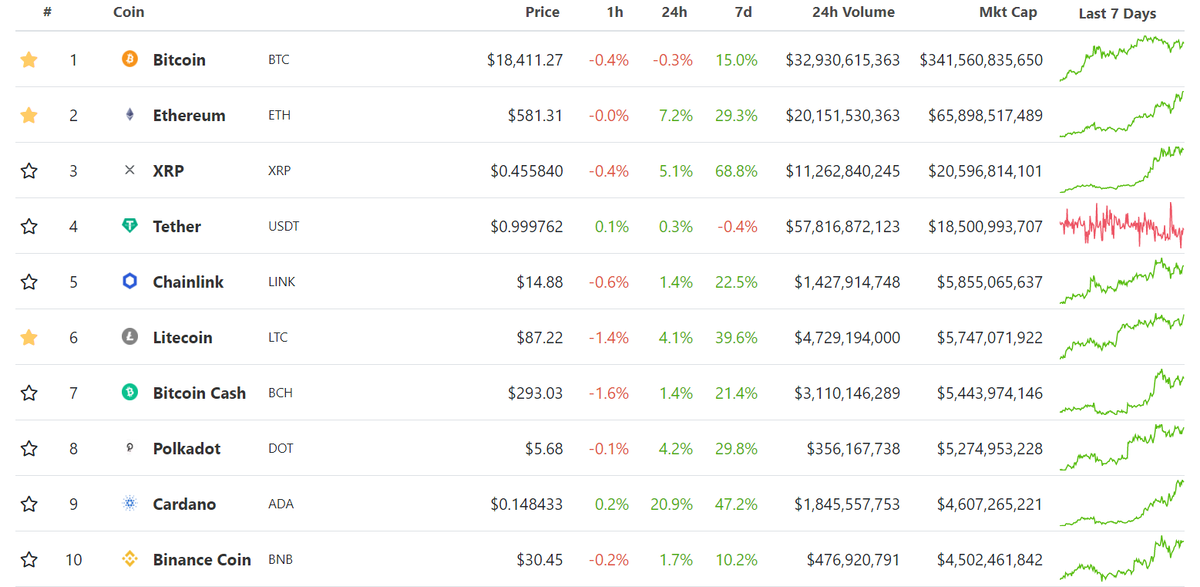
Task: Open the Bitcoin Cash coin page link
Action: pos(199,393)
